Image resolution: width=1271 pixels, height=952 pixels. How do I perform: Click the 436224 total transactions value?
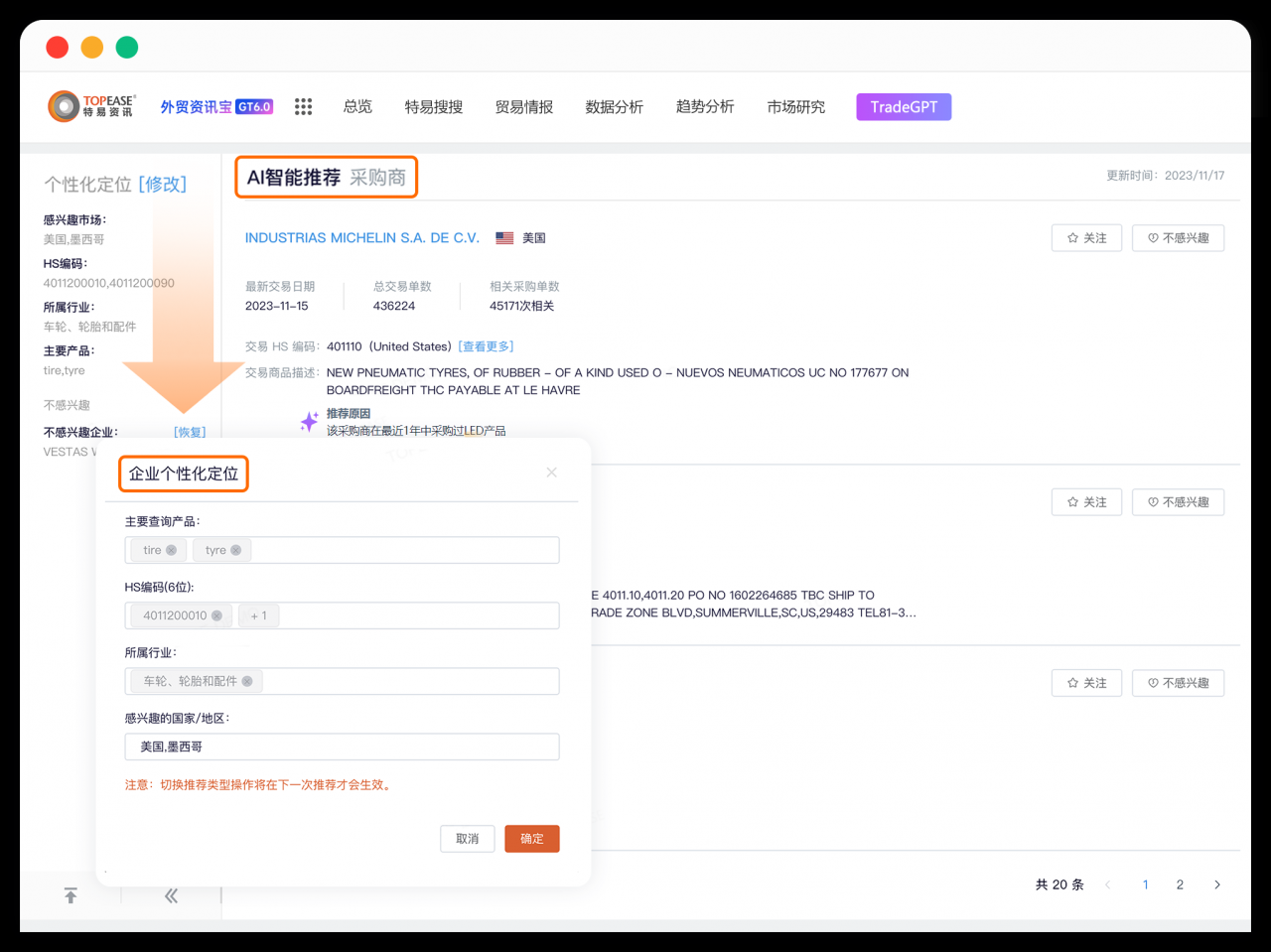click(x=394, y=306)
